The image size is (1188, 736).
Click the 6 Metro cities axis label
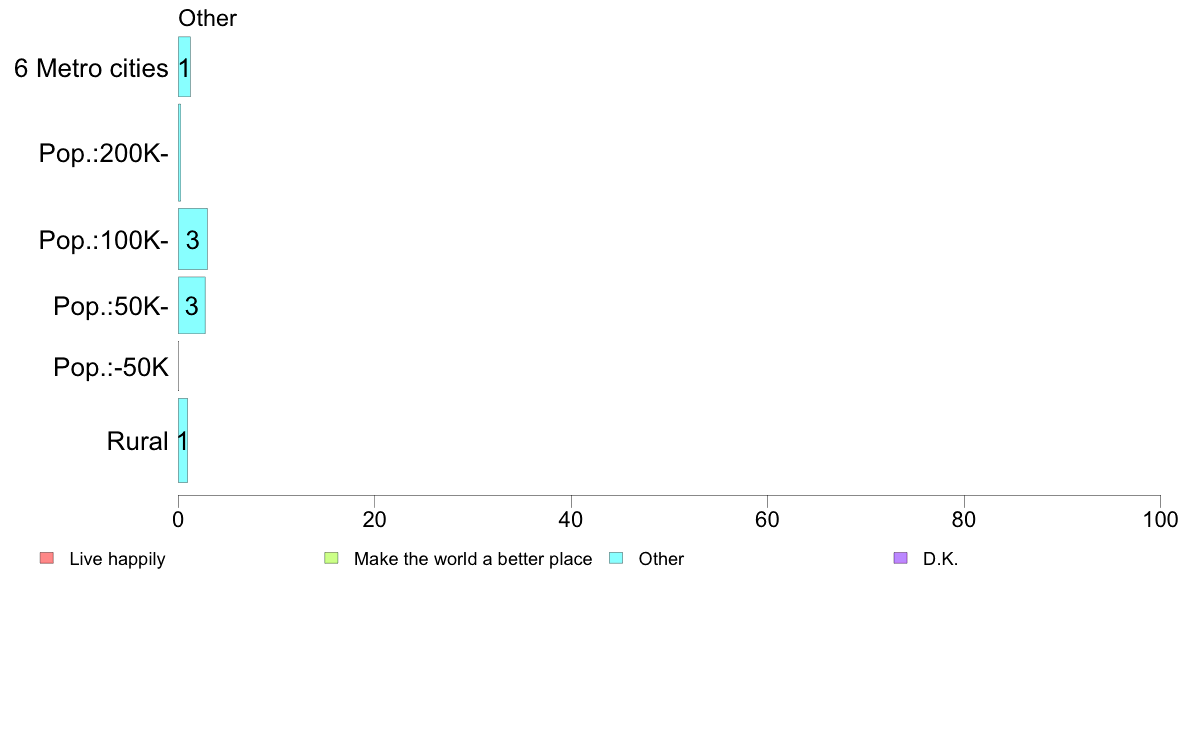(x=91, y=68)
